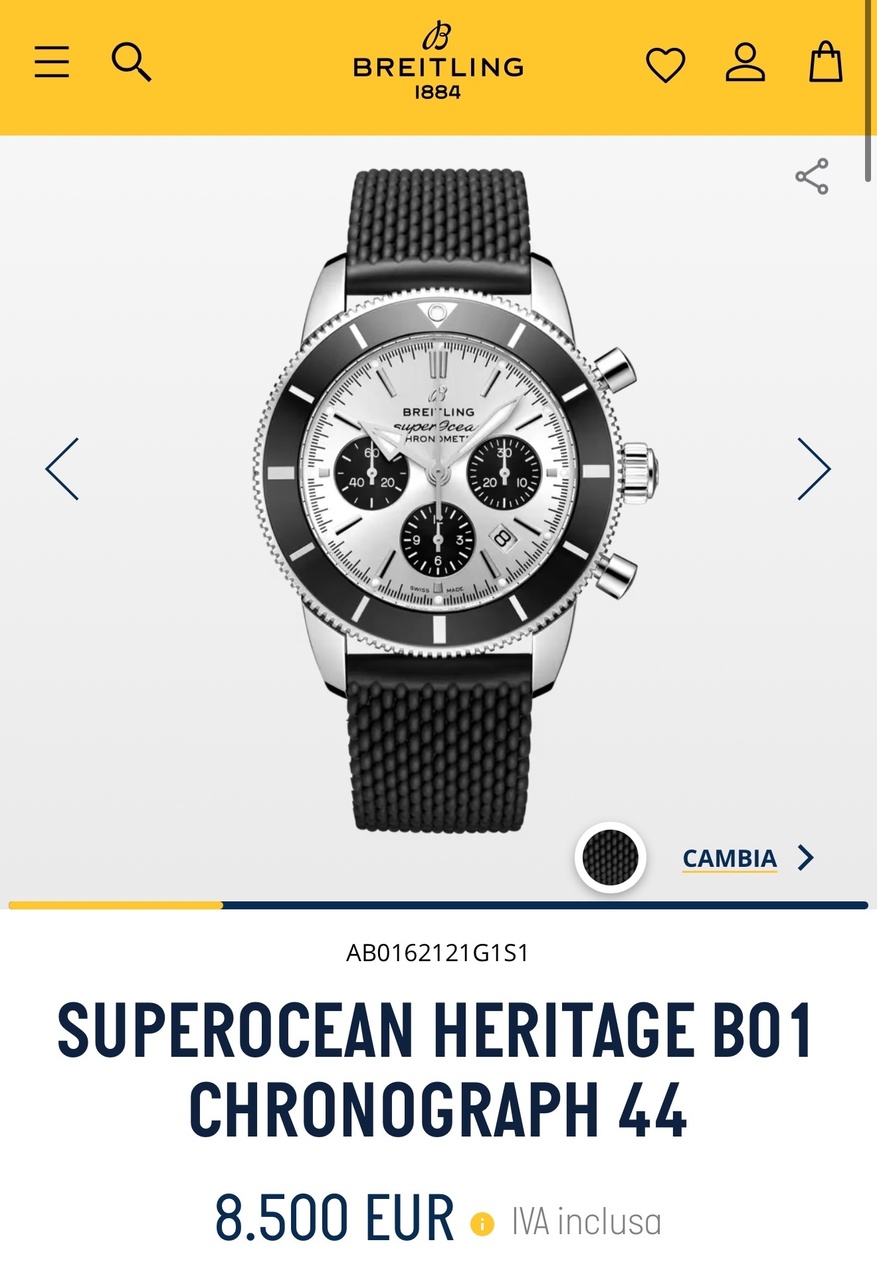Open the user account icon
This screenshot has height=1280, width=877.
tap(745, 62)
